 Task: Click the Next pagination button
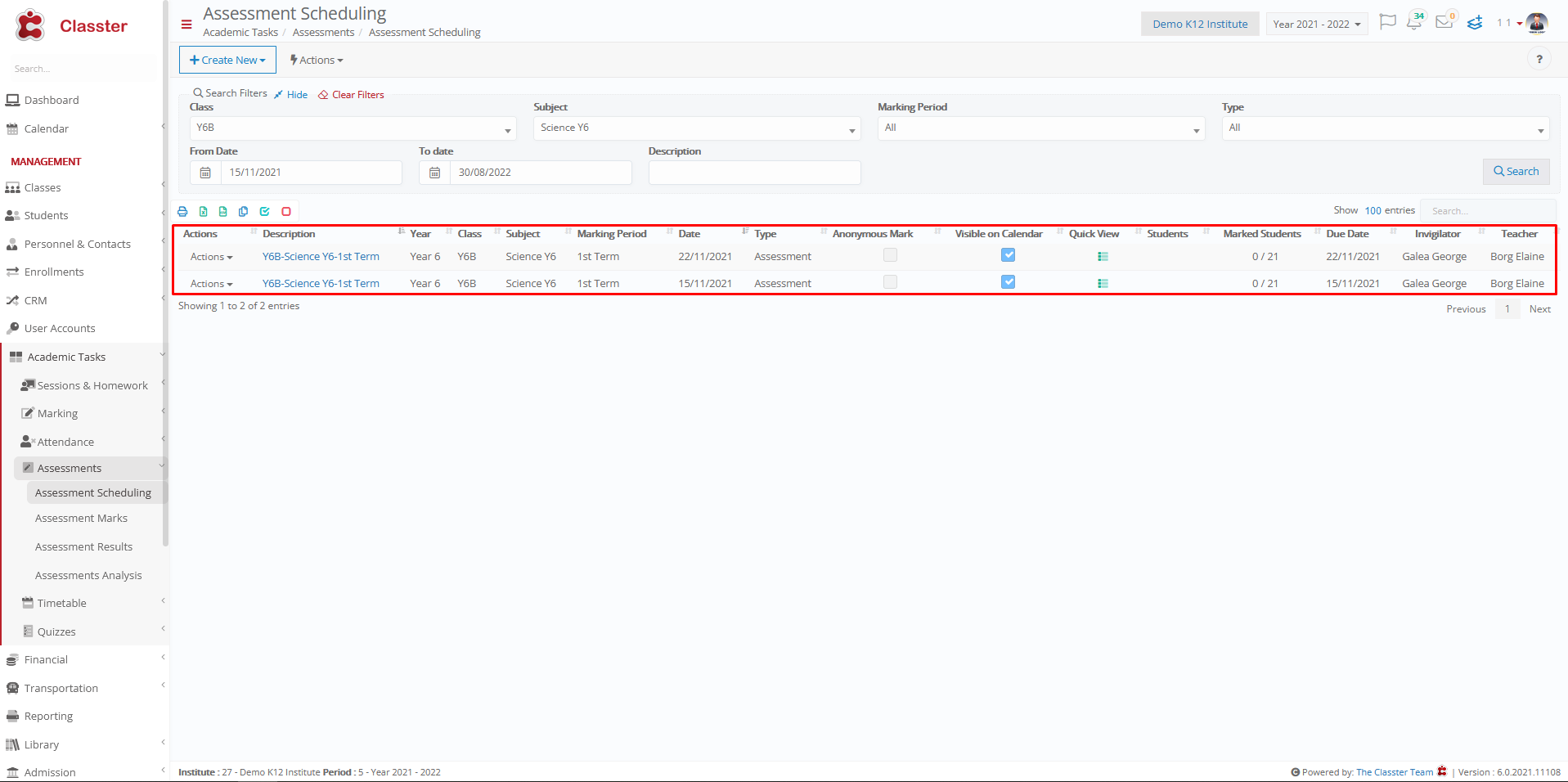click(1539, 309)
